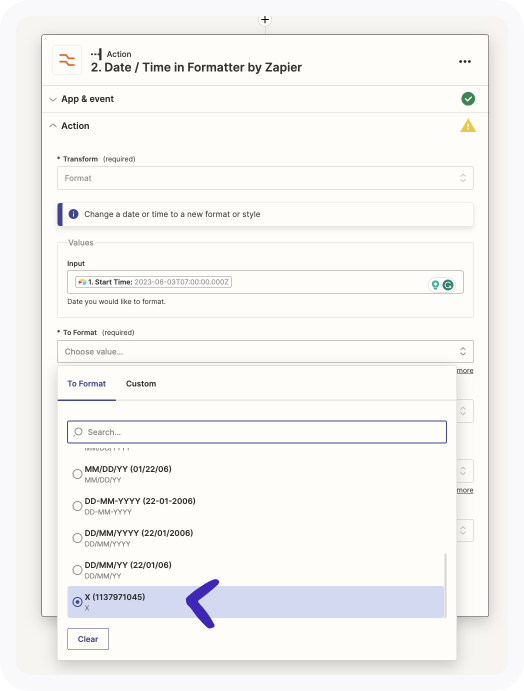Click the plus icon to add a step
524x691 pixels.
(x=265, y=19)
